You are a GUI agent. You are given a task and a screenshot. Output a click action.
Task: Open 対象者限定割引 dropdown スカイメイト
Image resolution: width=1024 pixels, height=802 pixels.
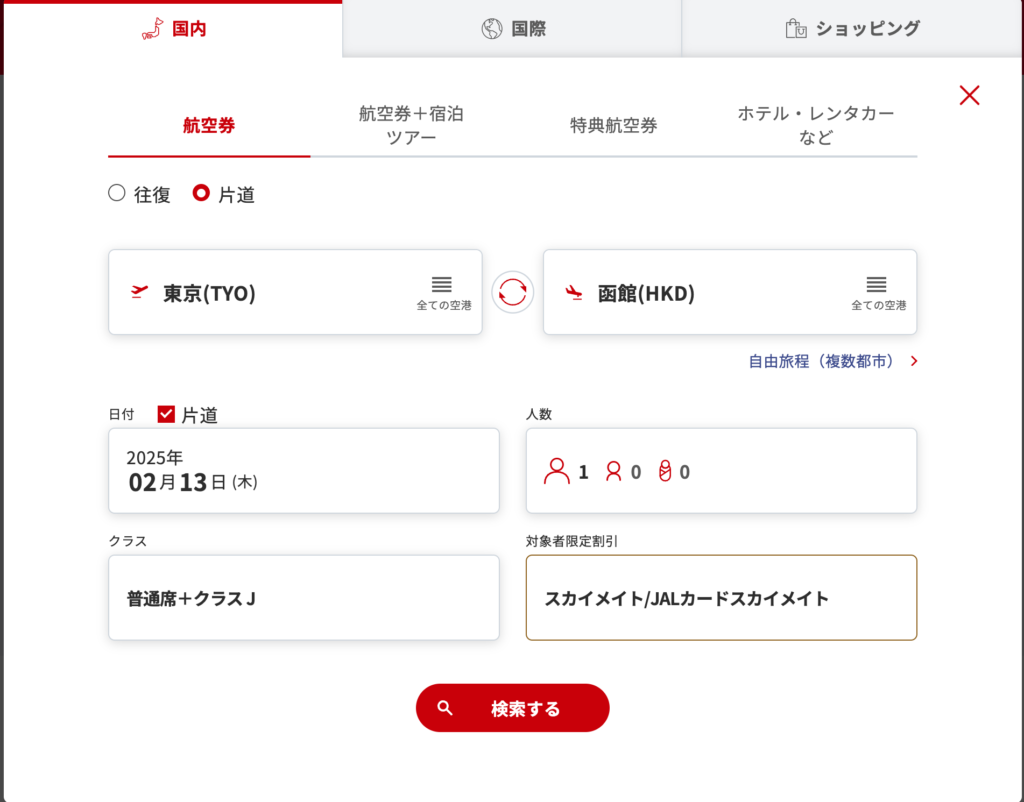(721, 598)
